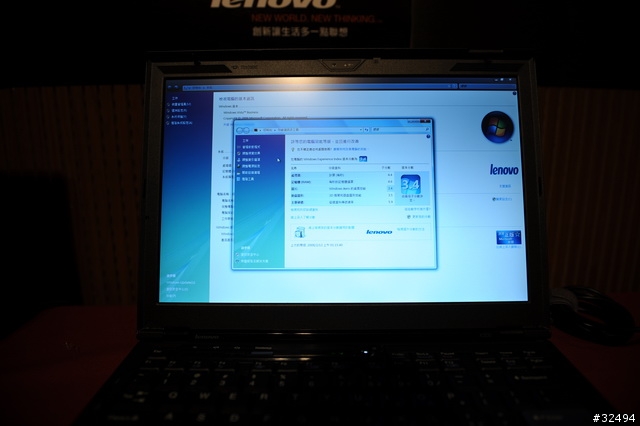Click the indexing options icon, third front sidebar task

pyautogui.click(x=239, y=160)
